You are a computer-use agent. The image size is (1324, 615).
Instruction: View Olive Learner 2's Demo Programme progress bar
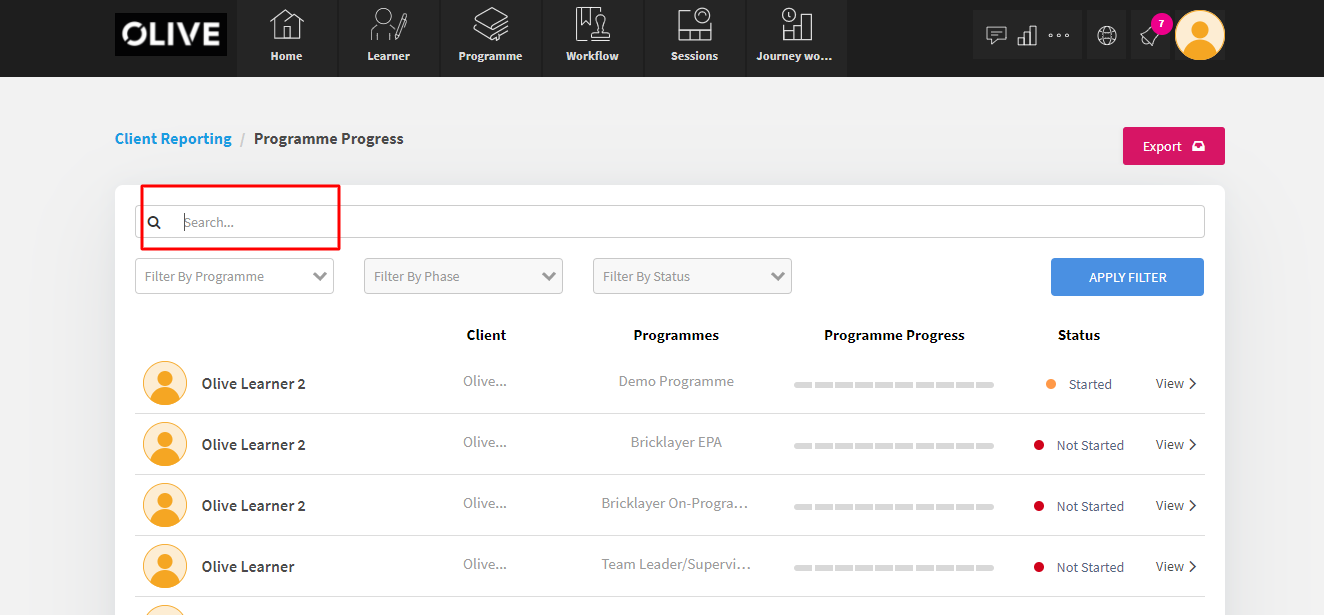tap(893, 384)
